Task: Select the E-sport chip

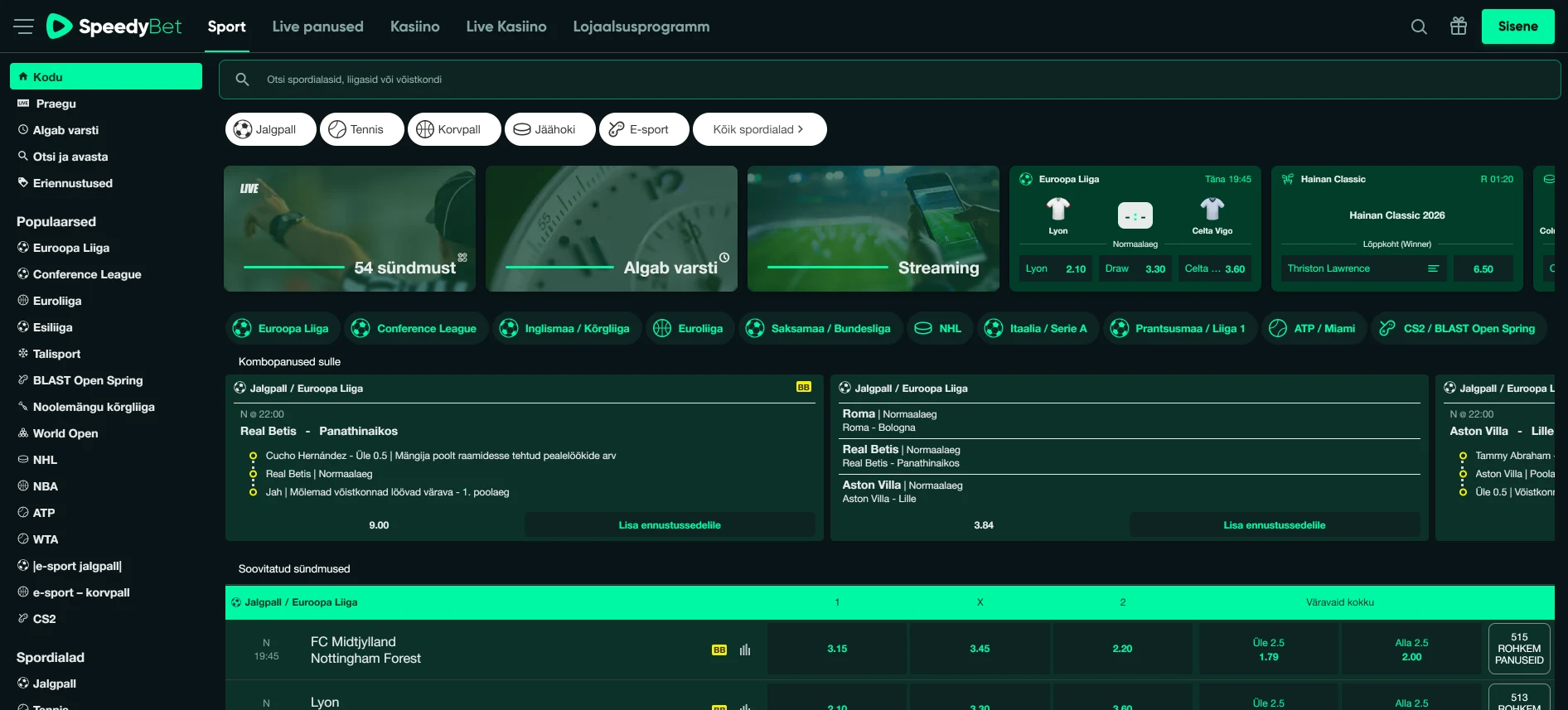Action: point(644,129)
